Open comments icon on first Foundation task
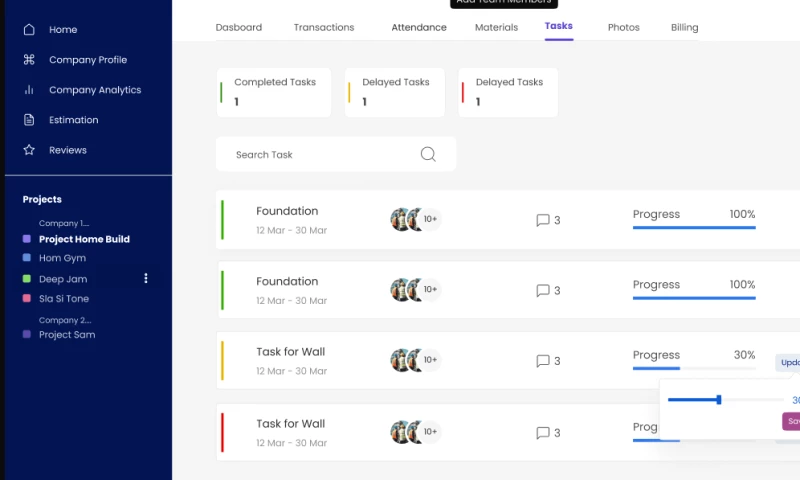The width and height of the screenshot is (800, 480). click(x=543, y=220)
